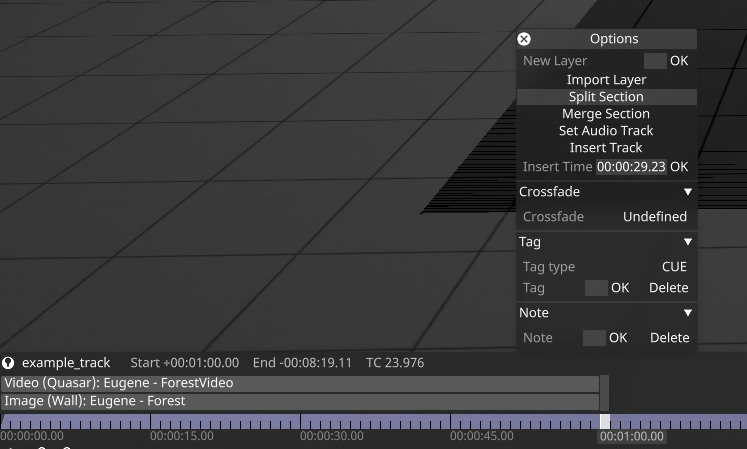This screenshot has width=747, height=449.
Task: Close the Options panel
Action: (524, 39)
